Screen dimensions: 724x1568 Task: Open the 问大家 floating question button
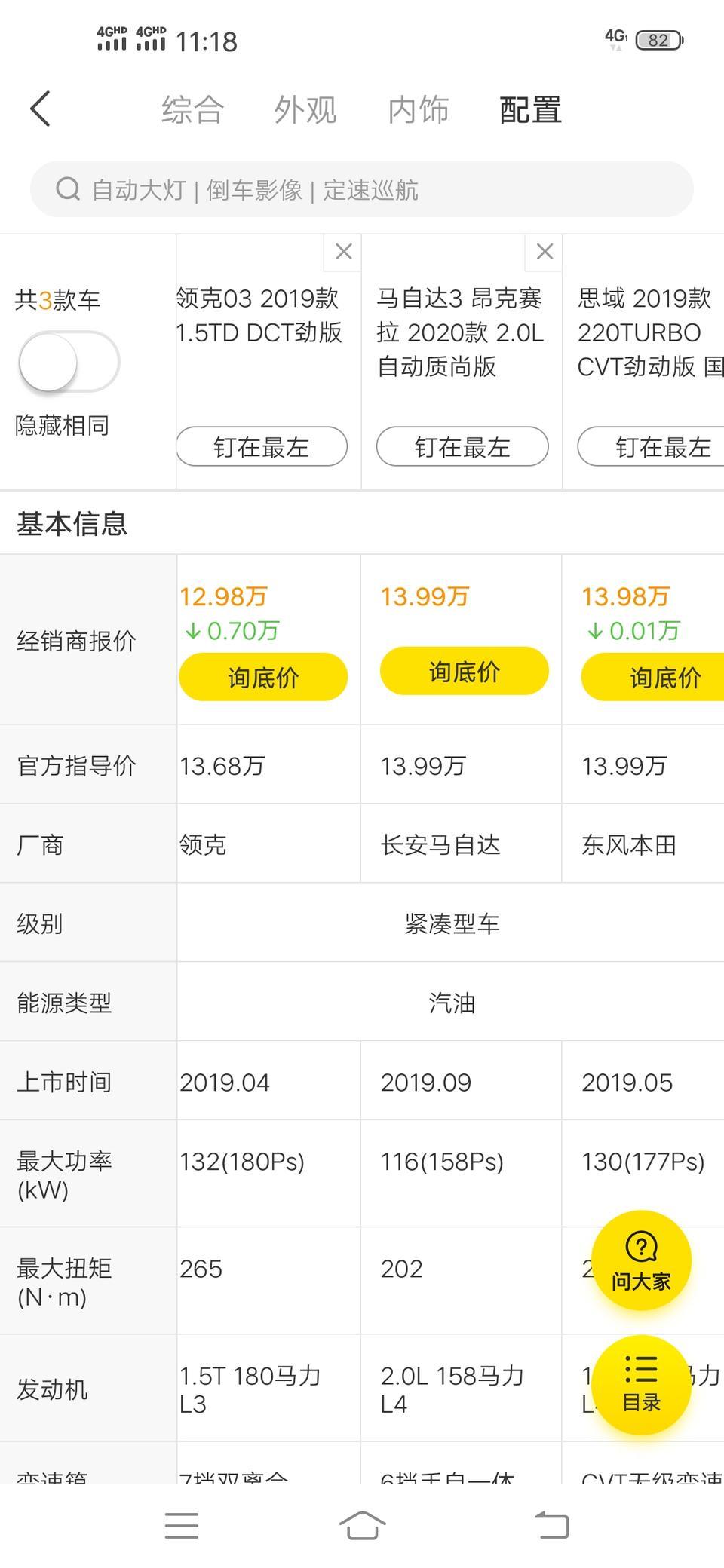coord(641,1260)
